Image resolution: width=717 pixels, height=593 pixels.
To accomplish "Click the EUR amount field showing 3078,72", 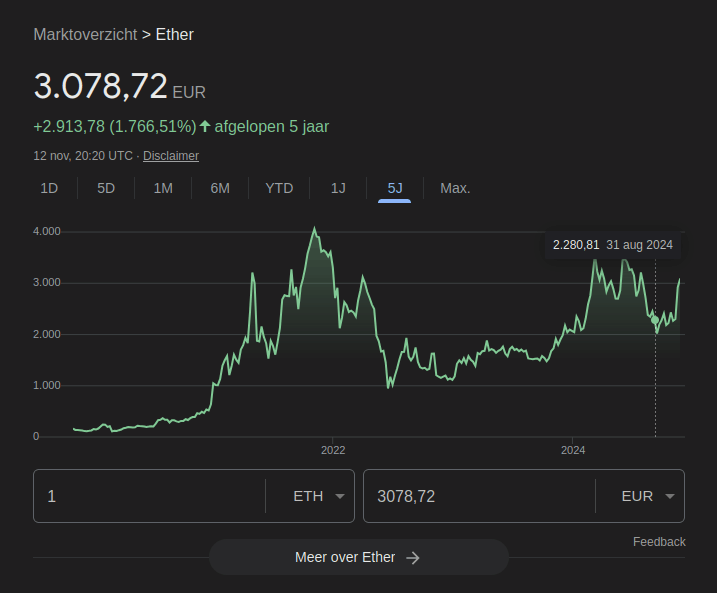I will [479, 496].
